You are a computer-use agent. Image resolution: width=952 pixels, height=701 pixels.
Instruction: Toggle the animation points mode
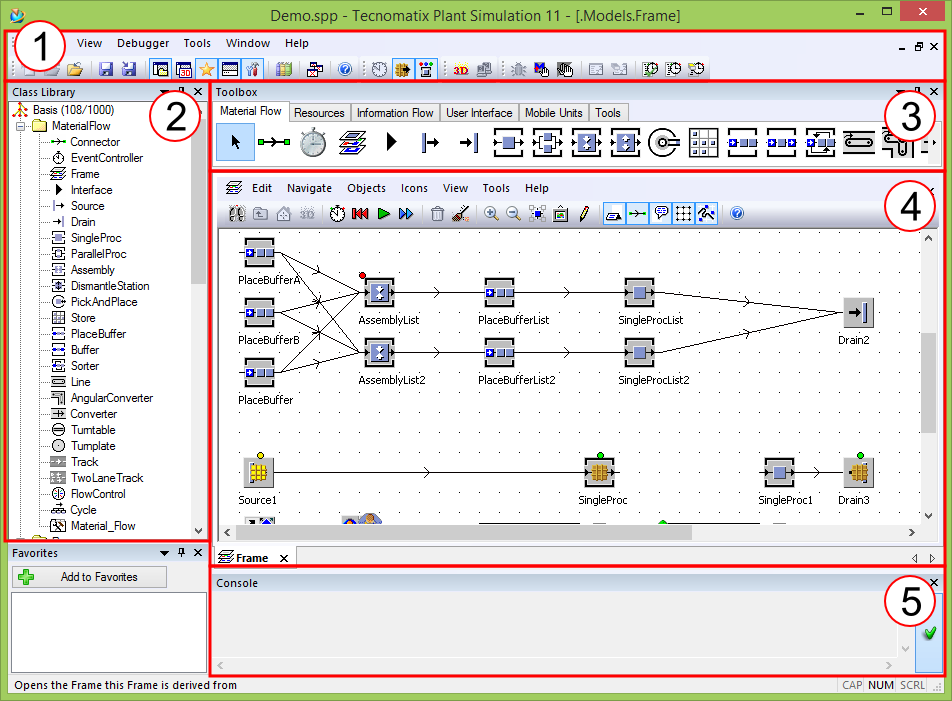[x=706, y=214]
